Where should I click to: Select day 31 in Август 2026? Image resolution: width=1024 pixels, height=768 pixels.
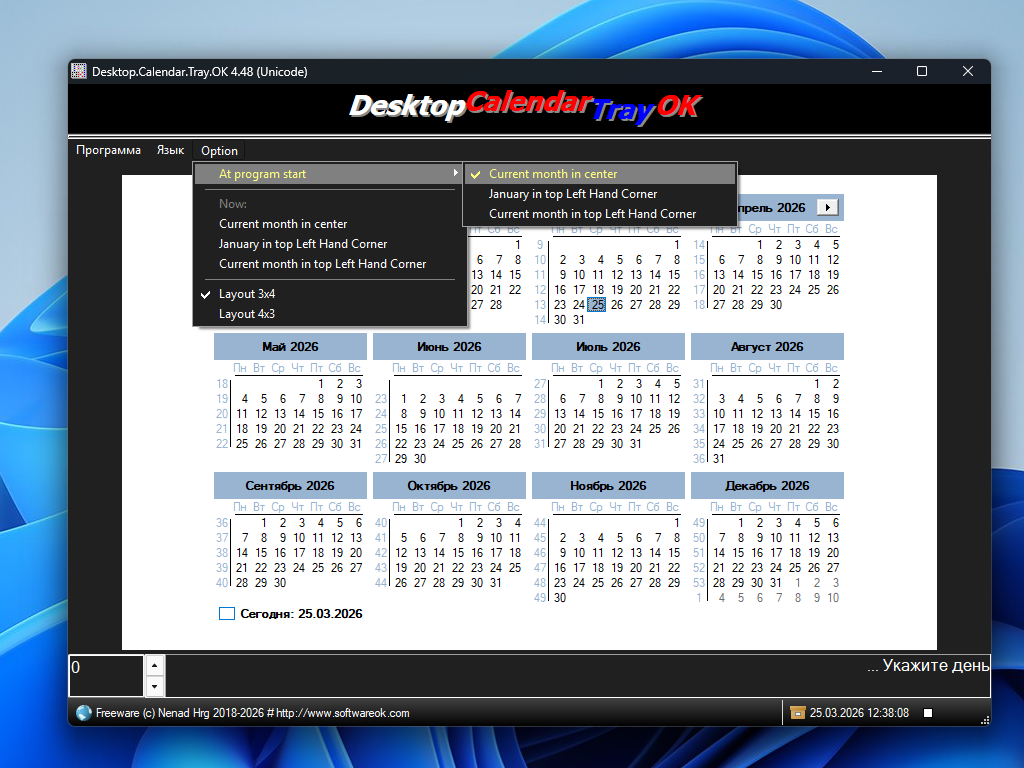pyautogui.click(x=719, y=459)
